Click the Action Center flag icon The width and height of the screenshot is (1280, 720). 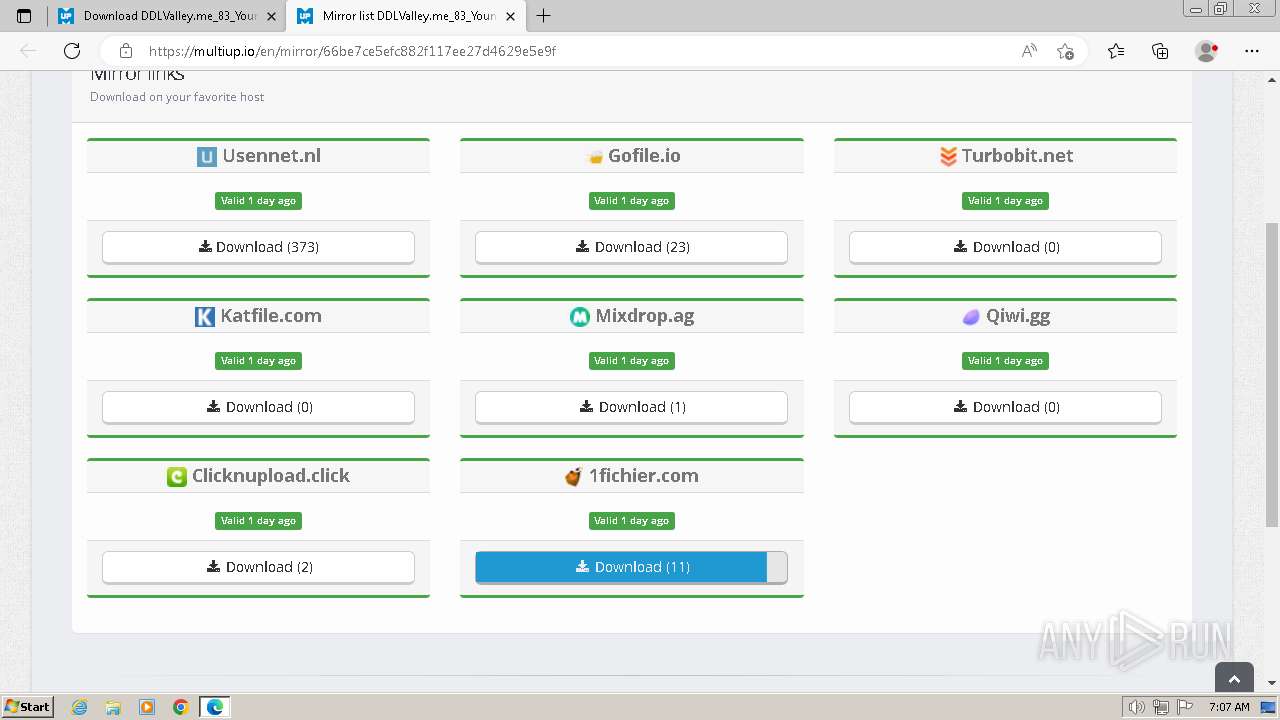1185,707
